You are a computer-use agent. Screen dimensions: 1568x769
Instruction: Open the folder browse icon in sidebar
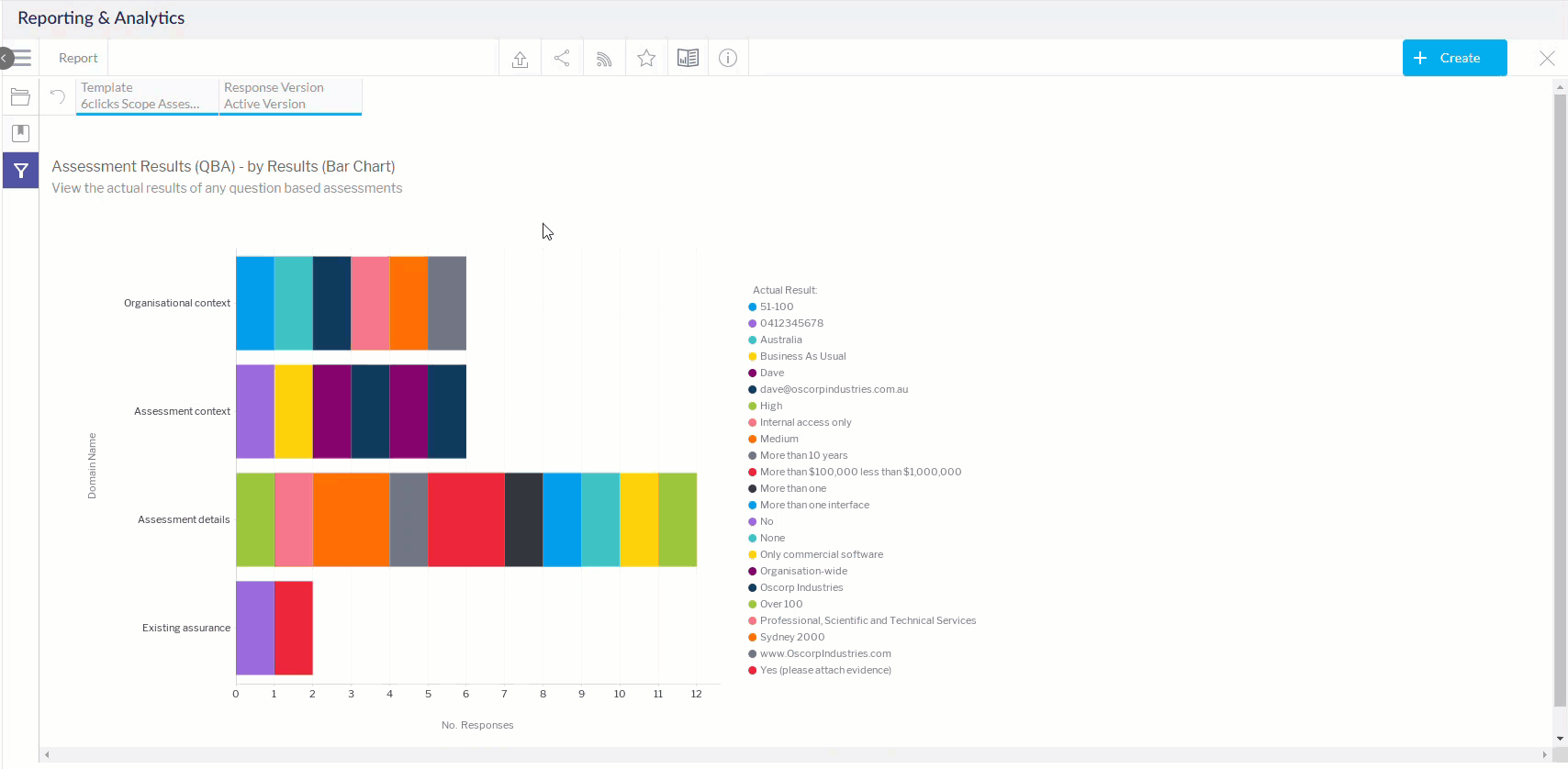click(x=20, y=97)
